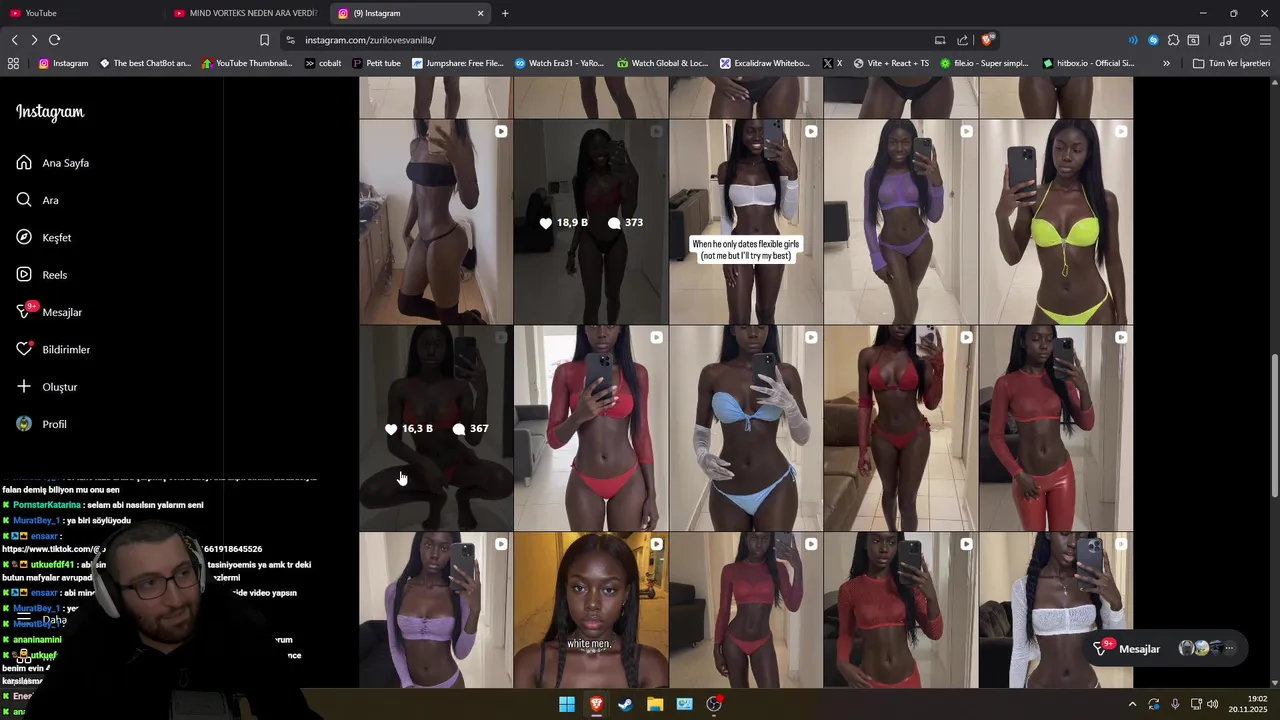Open the site information icon before the URL
The width and height of the screenshot is (1280, 720).
pyautogui.click(x=290, y=40)
